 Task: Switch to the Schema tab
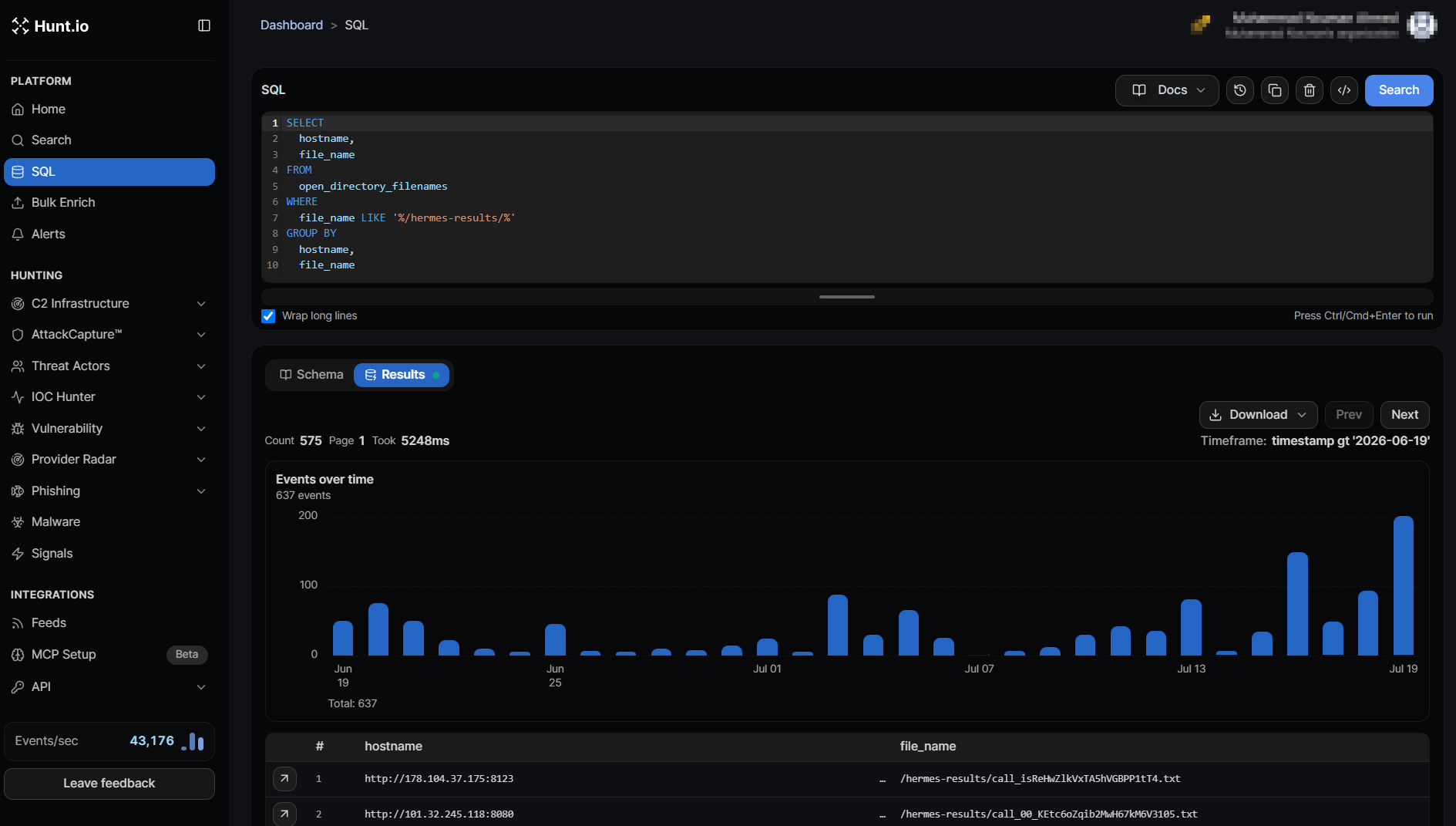(311, 375)
